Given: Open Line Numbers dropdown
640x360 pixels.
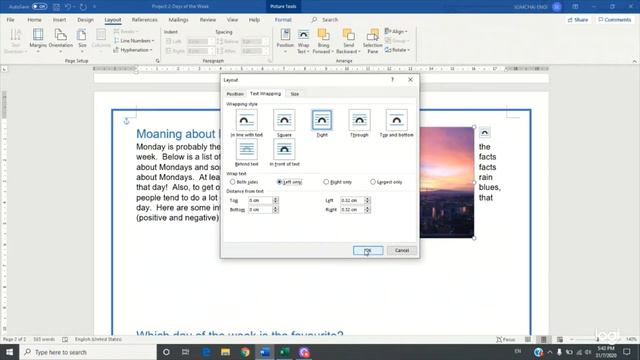Looking at the screenshot, I should coord(134,41).
